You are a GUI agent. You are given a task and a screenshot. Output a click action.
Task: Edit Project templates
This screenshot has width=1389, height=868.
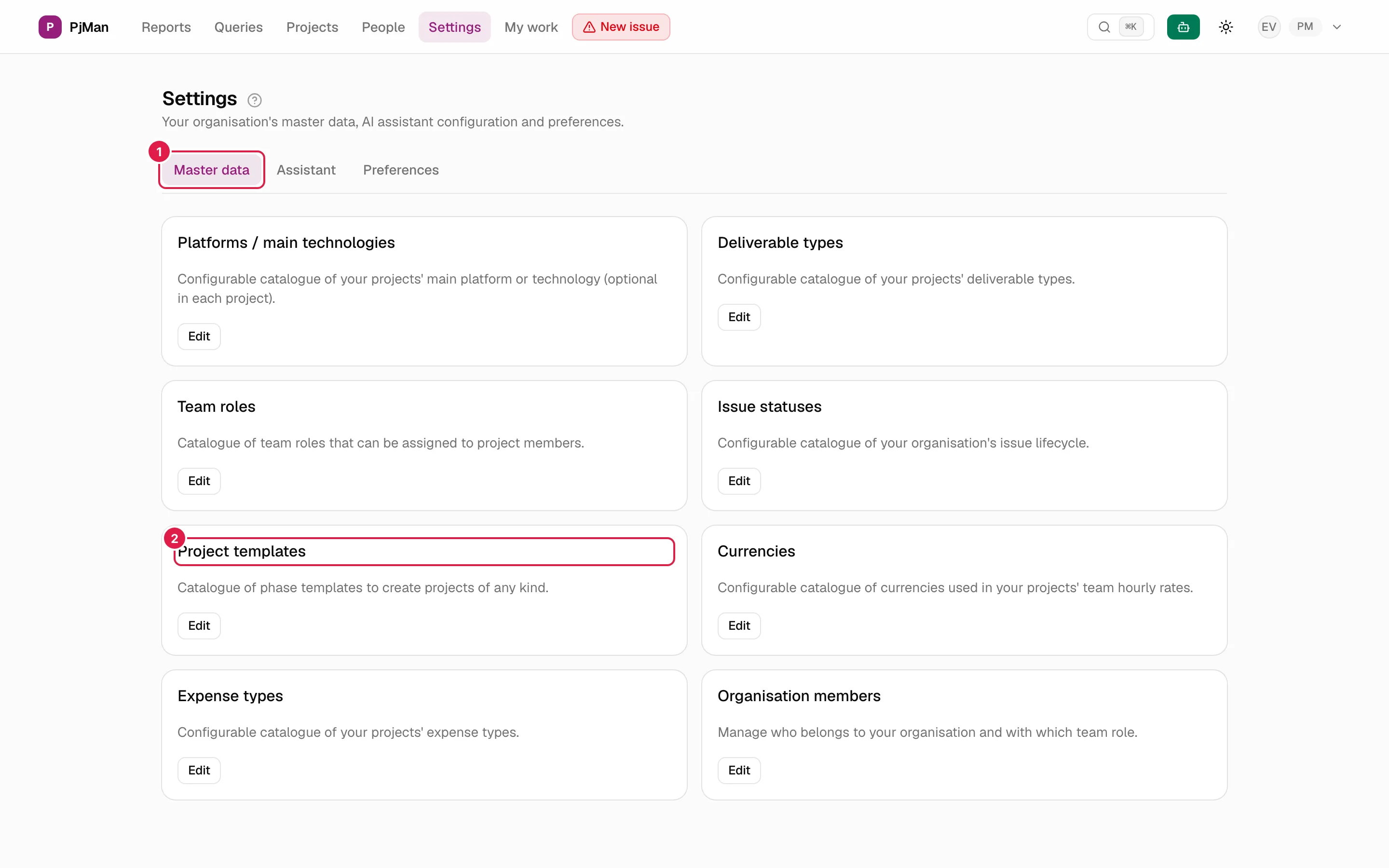pyautogui.click(x=199, y=626)
